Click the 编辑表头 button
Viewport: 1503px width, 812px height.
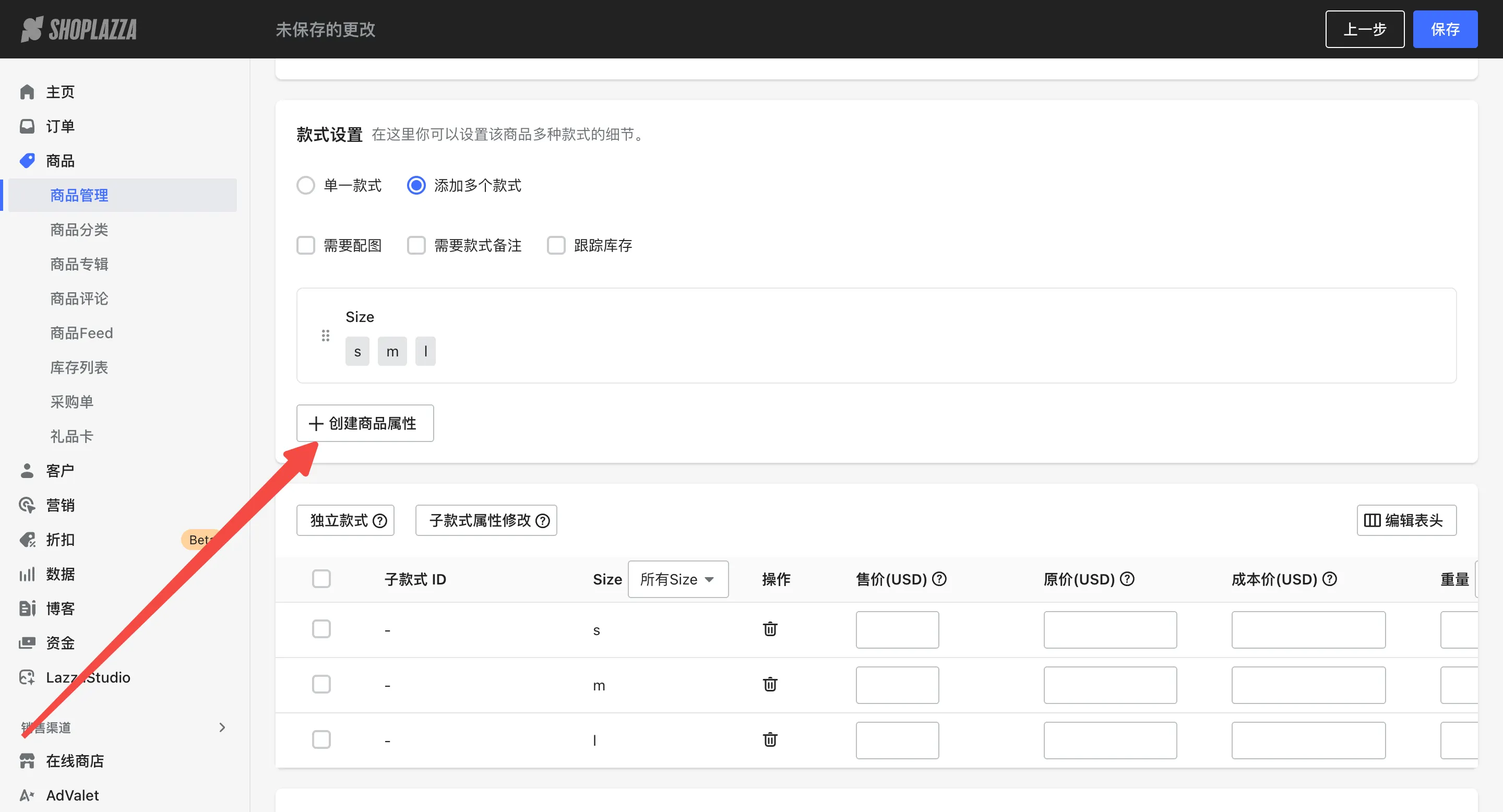click(x=1407, y=520)
